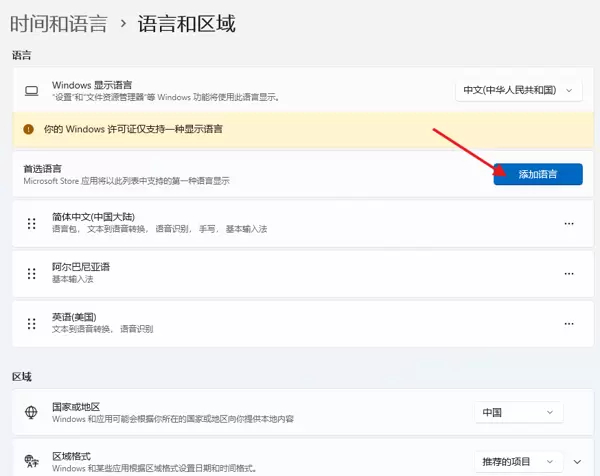600x476 pixels.
Task: Open more options for 阿尔巴尼亚语
Action: tap(569, 273)
